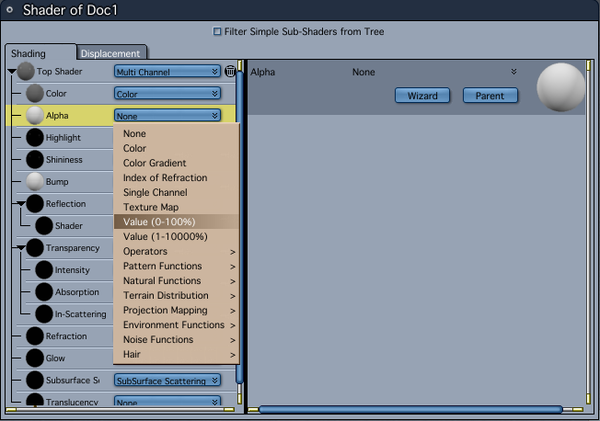The width and height of the screenshot is (600, 421).
Task: Open the Operators submenu
Action: point(176,251)
